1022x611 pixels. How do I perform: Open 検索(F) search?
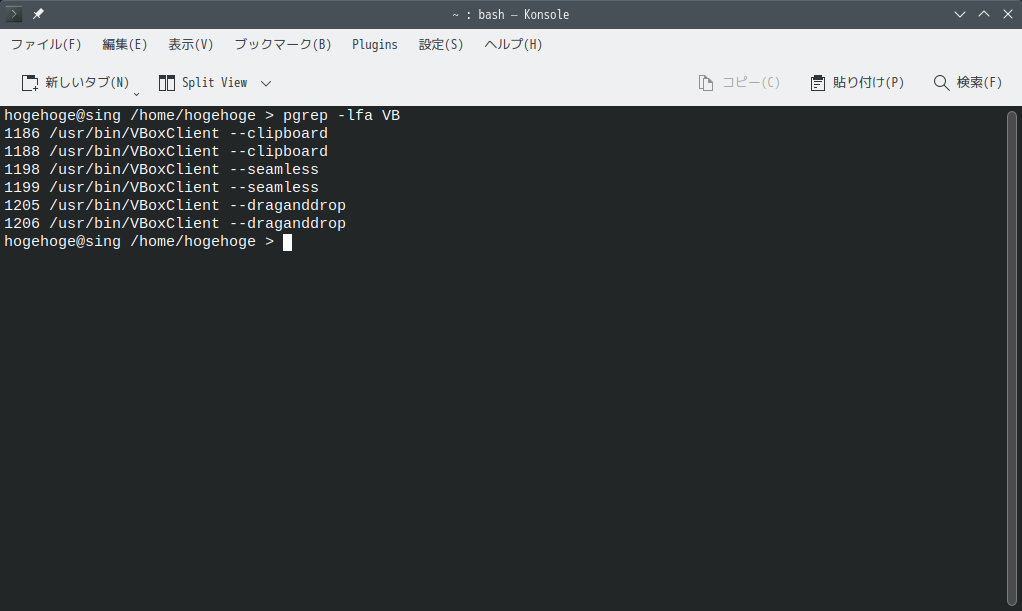(968, 83)
